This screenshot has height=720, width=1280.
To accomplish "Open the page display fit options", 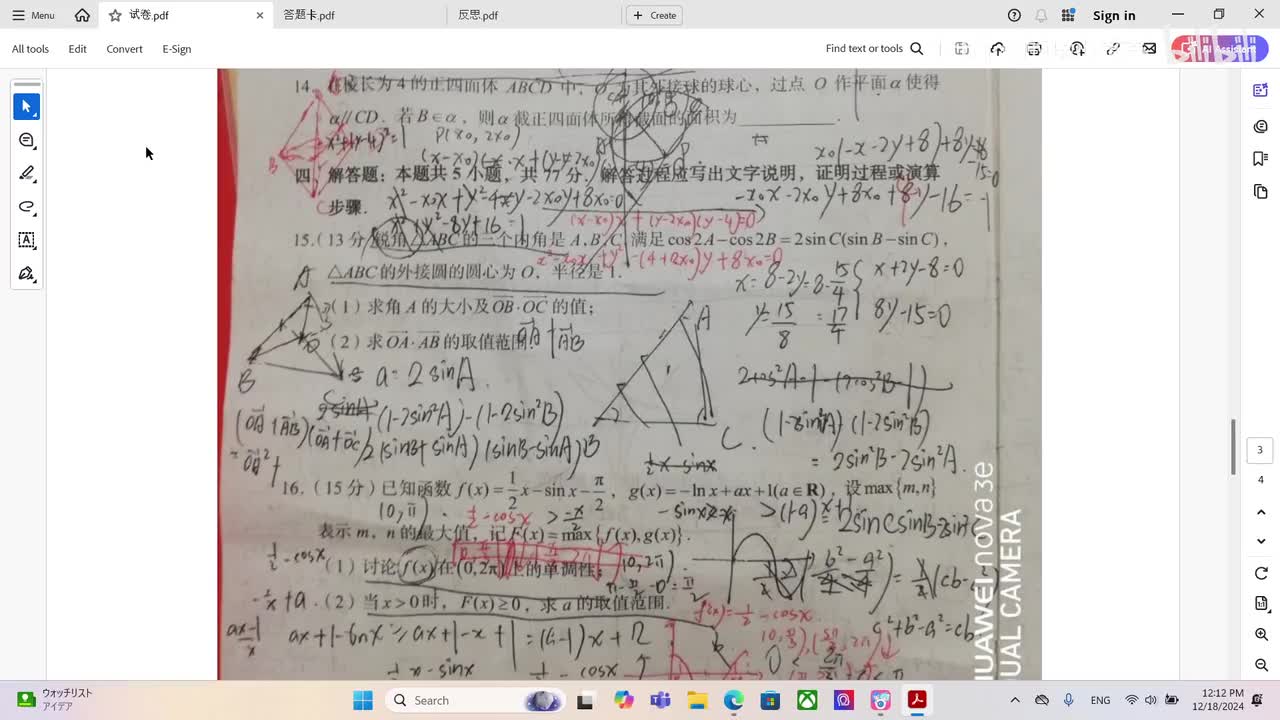I will pyautogui.click(x=1260, y=604).
